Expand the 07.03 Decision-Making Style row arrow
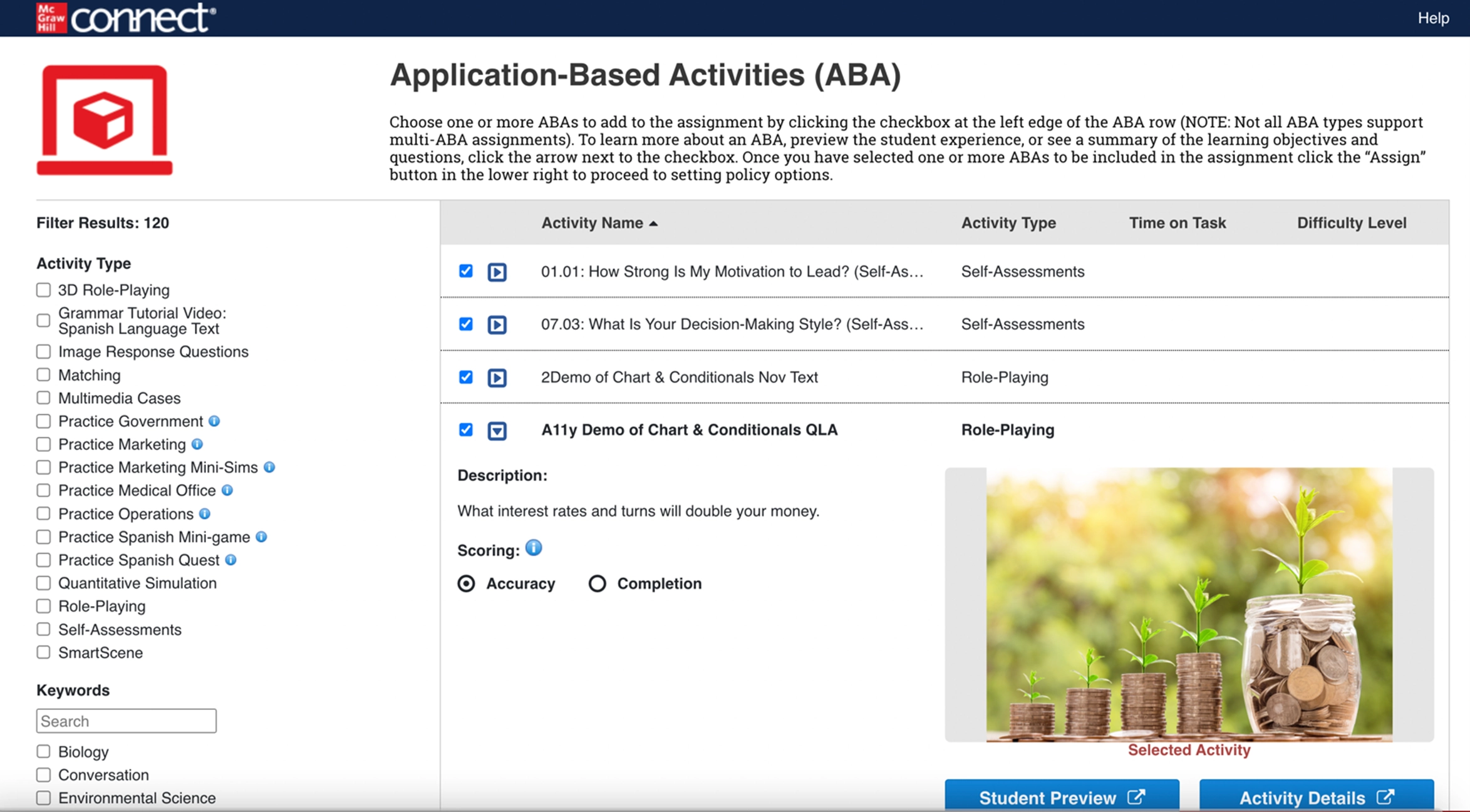This screenshot has width=1470, height=812. point(497,324)
